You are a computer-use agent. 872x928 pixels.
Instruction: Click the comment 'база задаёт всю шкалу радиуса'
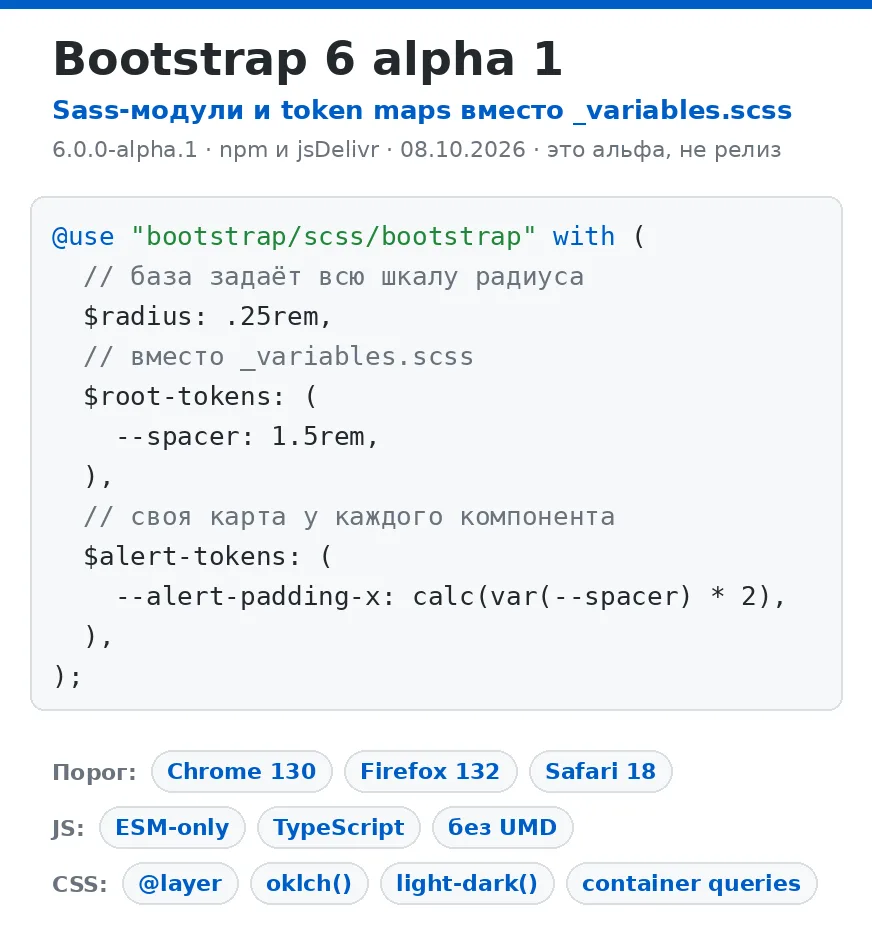tap(334, 276)
